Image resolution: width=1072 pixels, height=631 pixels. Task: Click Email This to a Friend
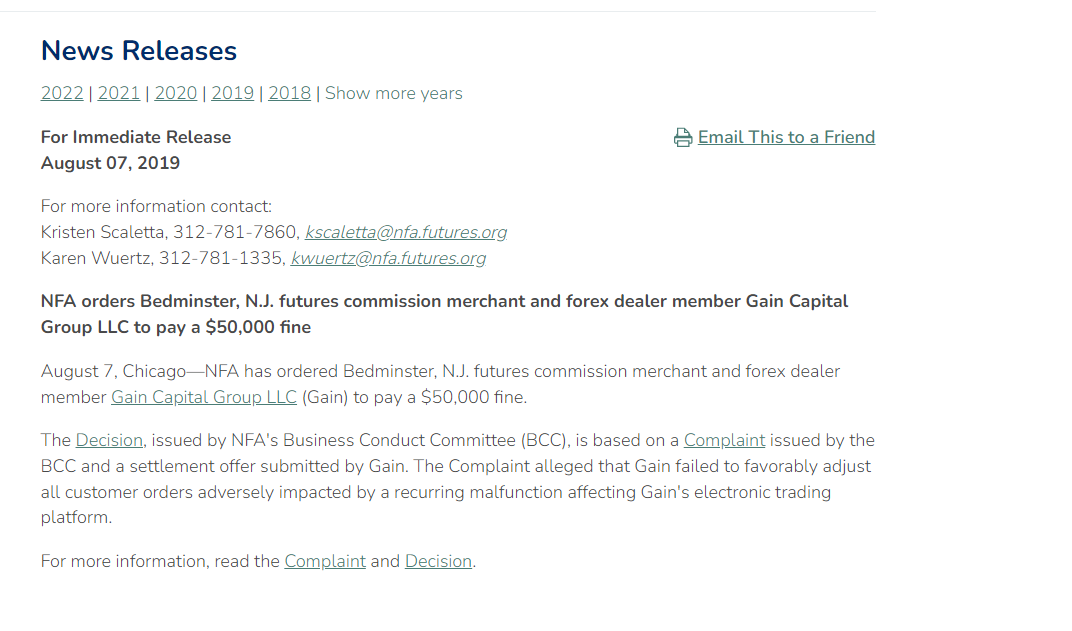coord(786,137)
